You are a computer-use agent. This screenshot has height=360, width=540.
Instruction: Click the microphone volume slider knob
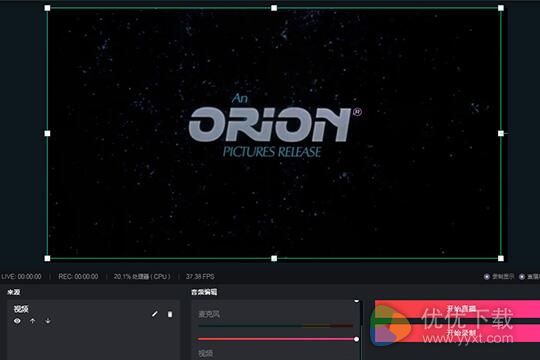click(356, 339)
